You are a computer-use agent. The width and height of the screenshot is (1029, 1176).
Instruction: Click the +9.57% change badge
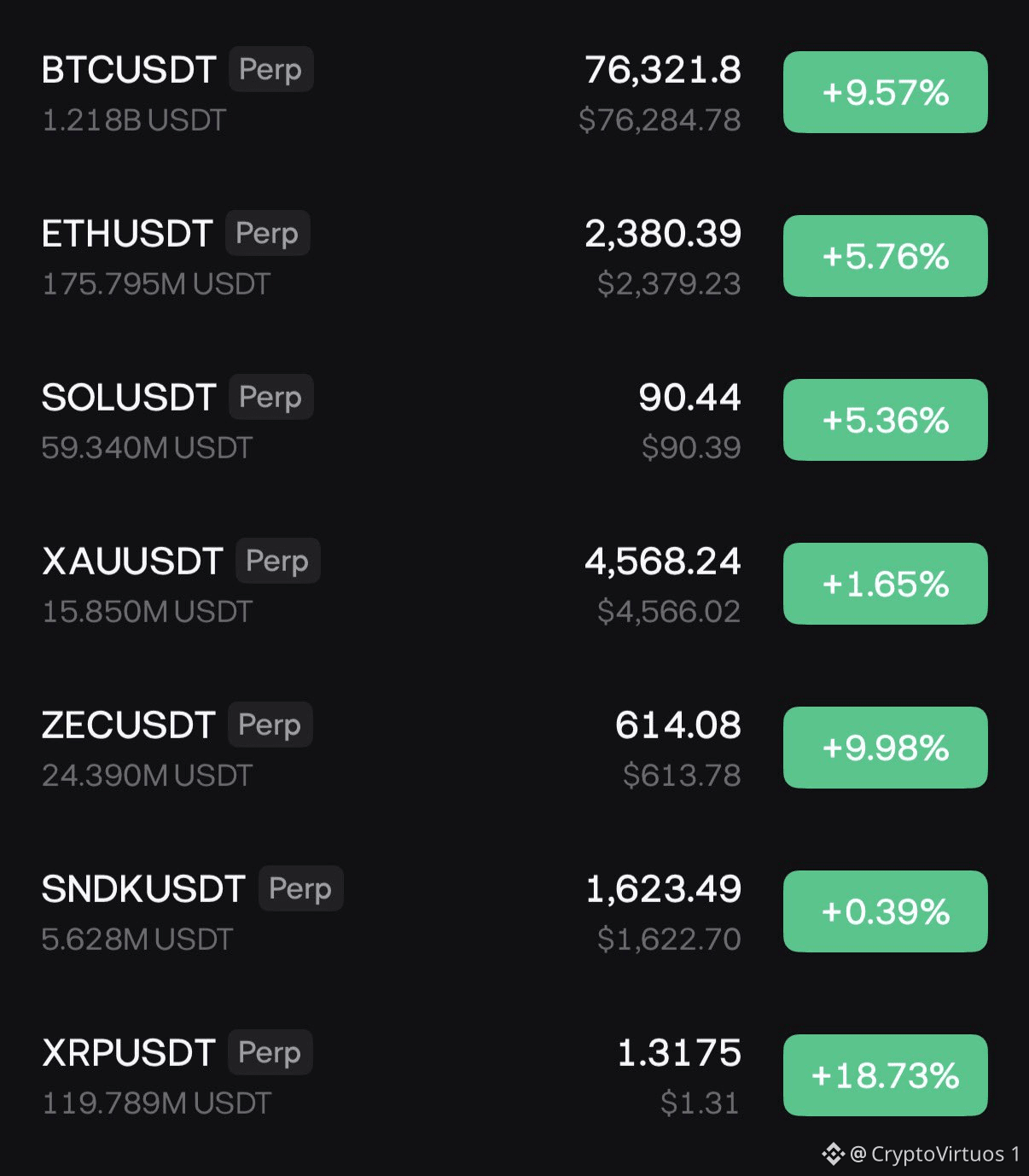pyautogui.click(x=886, y=92)
